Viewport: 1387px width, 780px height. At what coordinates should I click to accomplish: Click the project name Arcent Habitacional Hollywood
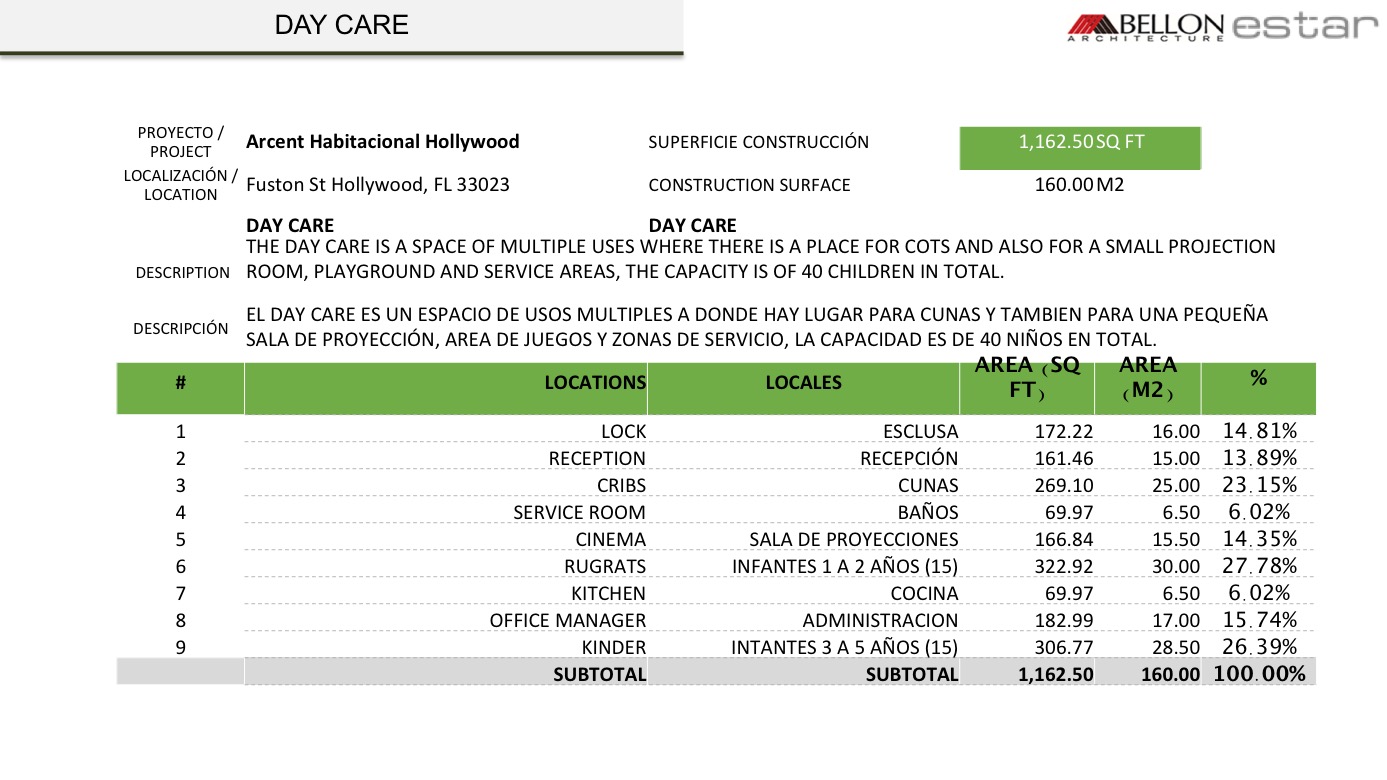click(383, 142)
